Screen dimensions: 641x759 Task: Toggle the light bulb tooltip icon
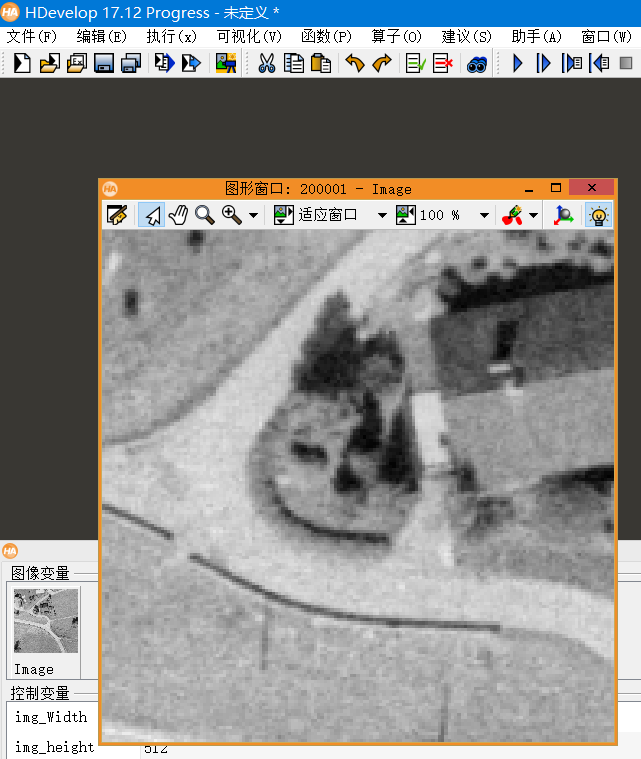(x=599, y=215)
